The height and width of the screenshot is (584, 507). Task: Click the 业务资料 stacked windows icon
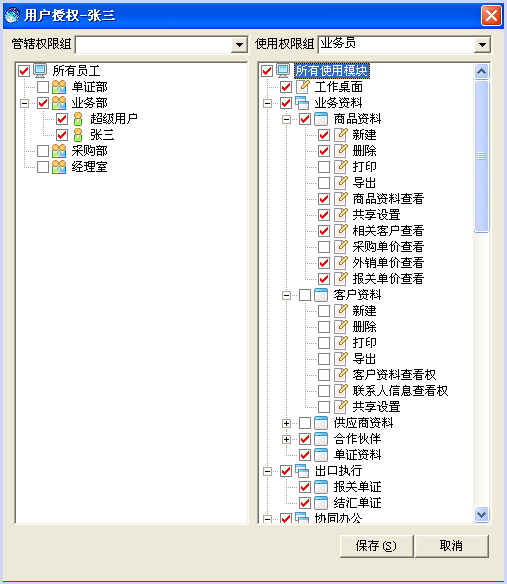click(302, 103)
